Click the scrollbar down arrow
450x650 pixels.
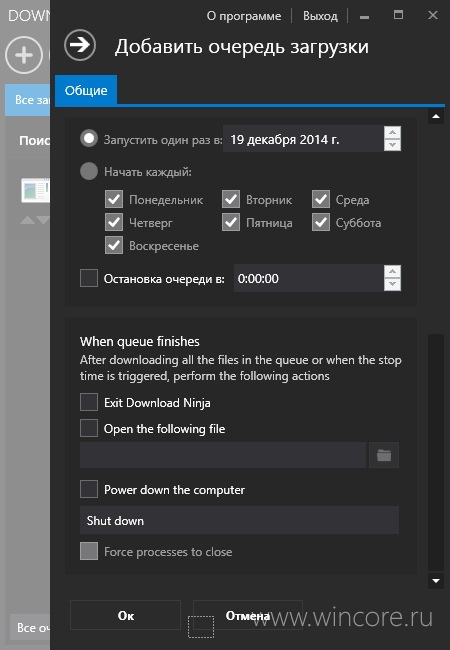tap(436, 581)
